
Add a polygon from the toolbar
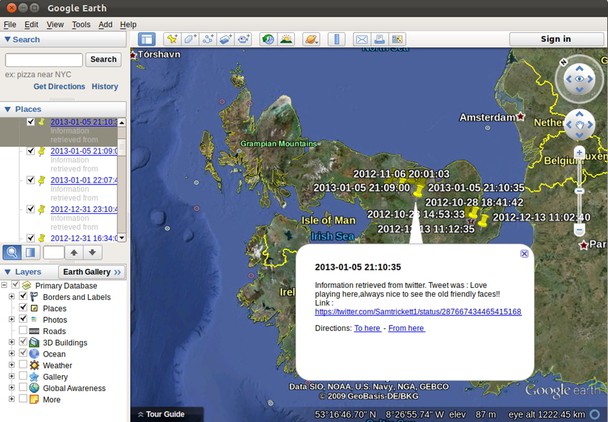tap(190, 39)
